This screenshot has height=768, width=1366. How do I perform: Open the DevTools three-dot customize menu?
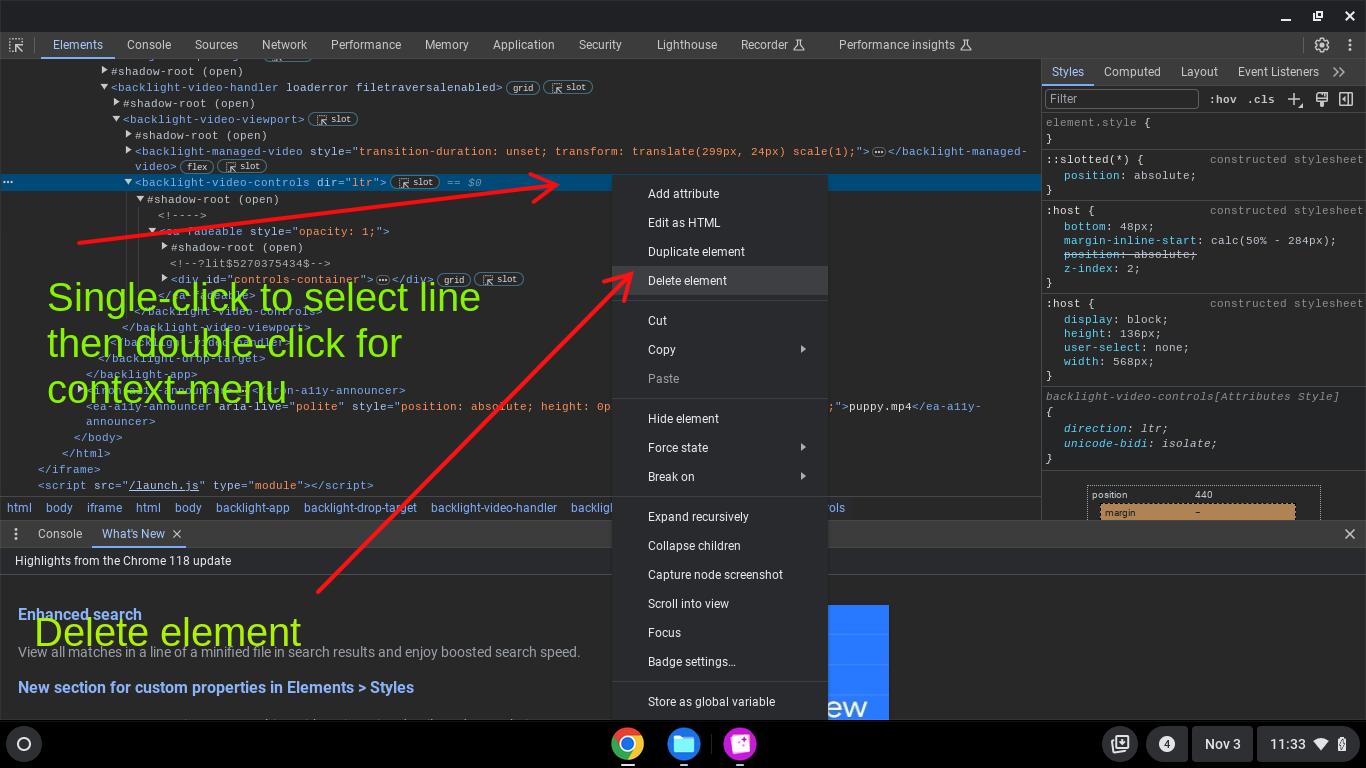click(x=1350, y=45)
